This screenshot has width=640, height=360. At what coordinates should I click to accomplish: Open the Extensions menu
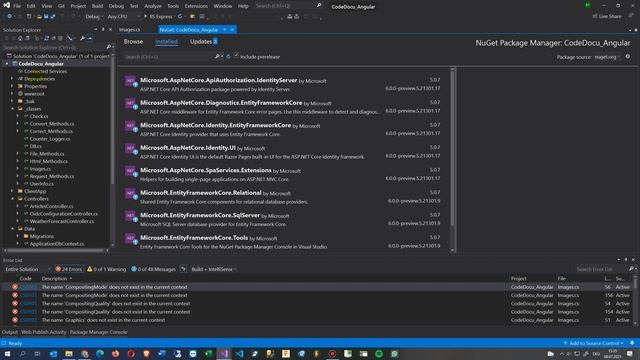point(196,6)
